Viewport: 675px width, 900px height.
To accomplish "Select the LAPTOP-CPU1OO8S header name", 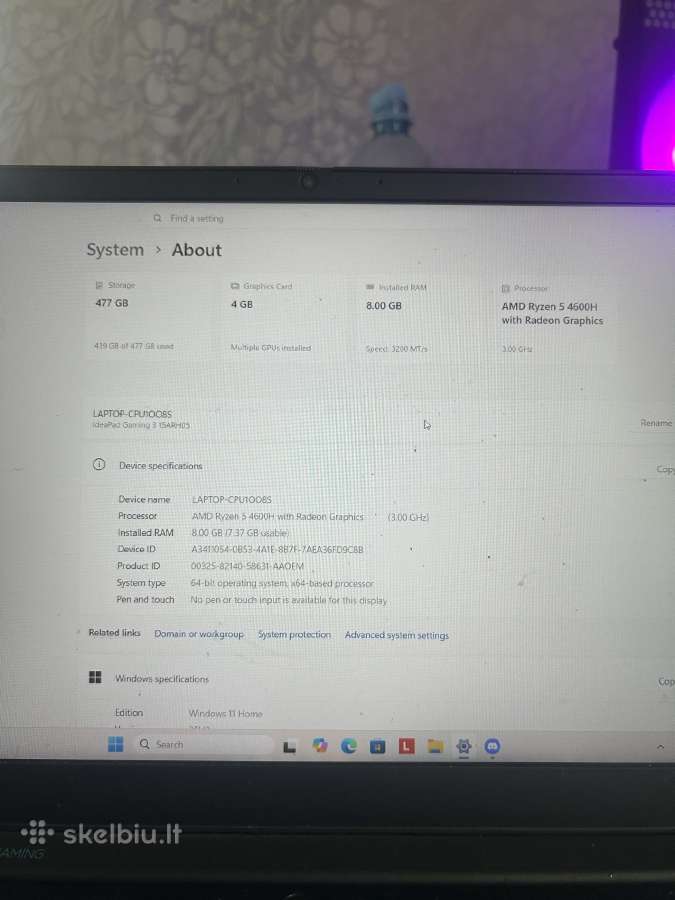I will [x=132, y=413].
